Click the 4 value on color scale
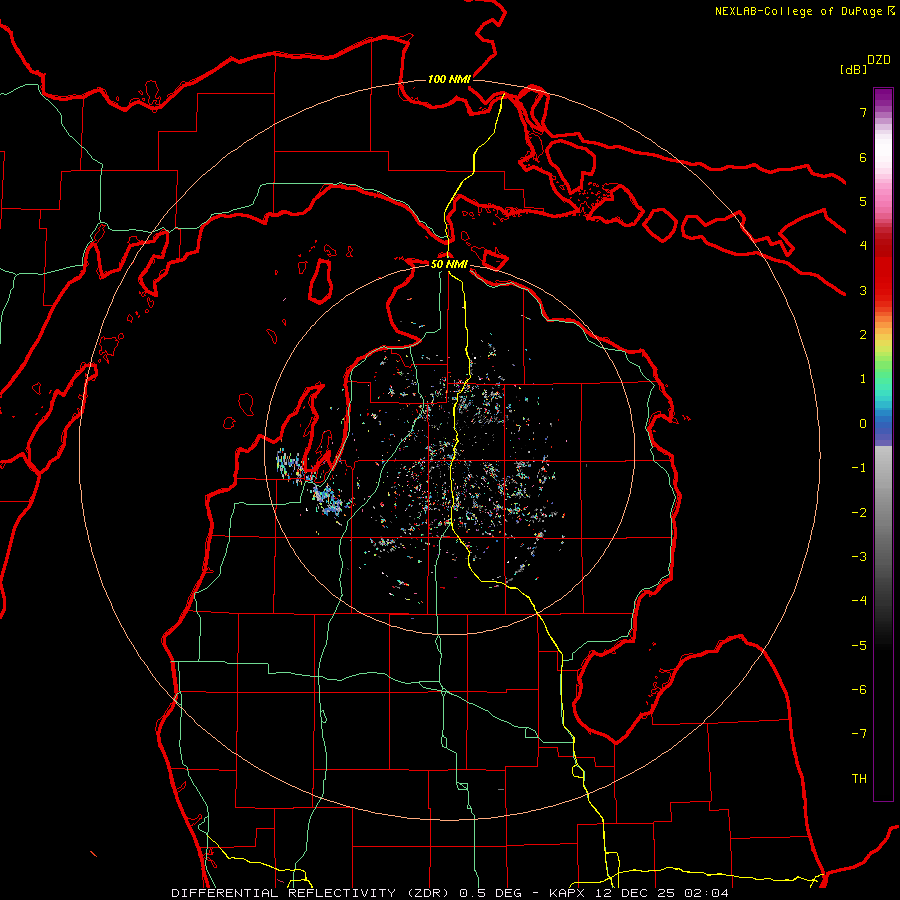The width and height of the screenshot is (900, 900). tap(863, 246)
